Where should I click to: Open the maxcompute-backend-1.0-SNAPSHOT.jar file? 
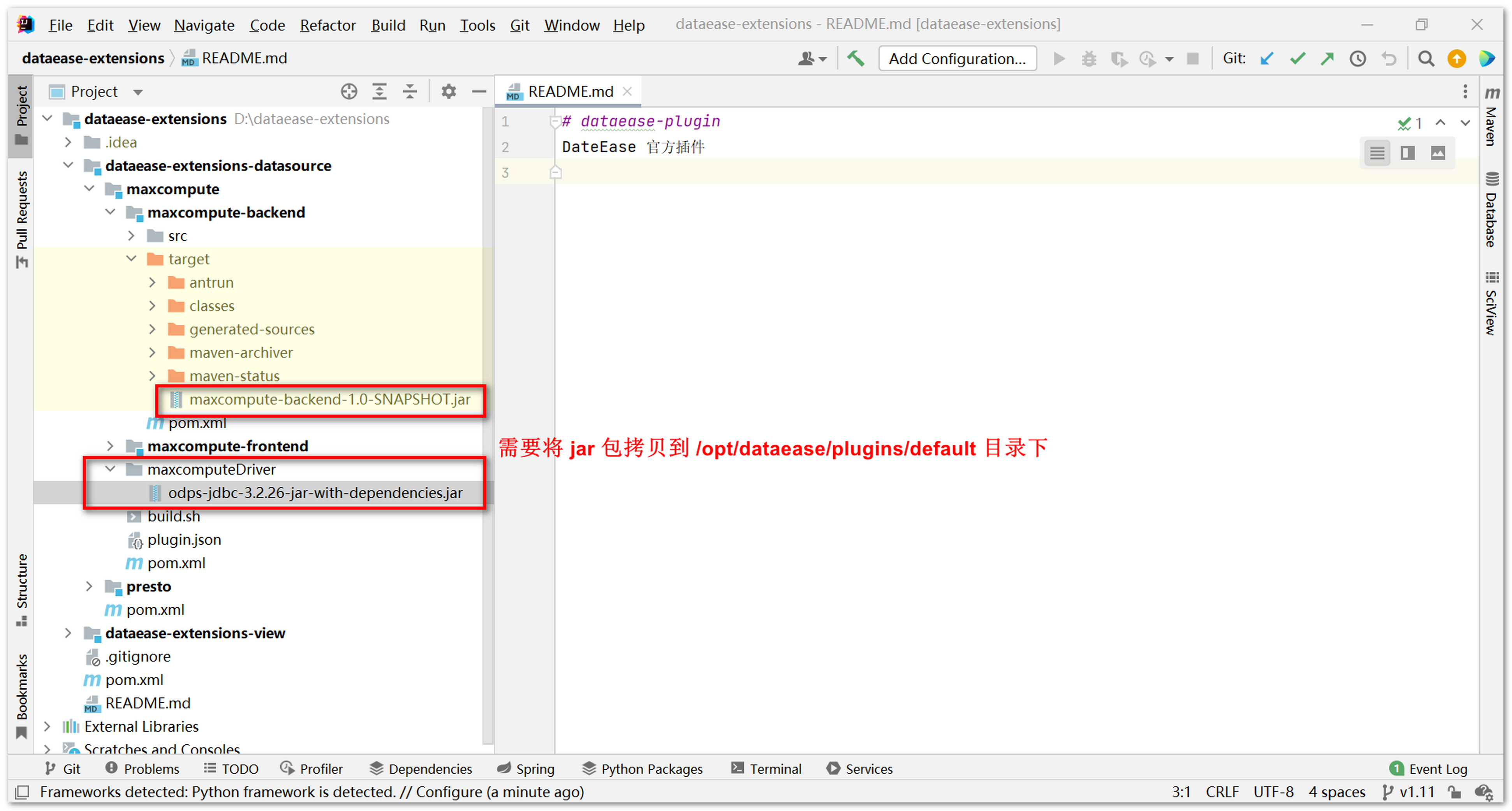click(324, 399)
